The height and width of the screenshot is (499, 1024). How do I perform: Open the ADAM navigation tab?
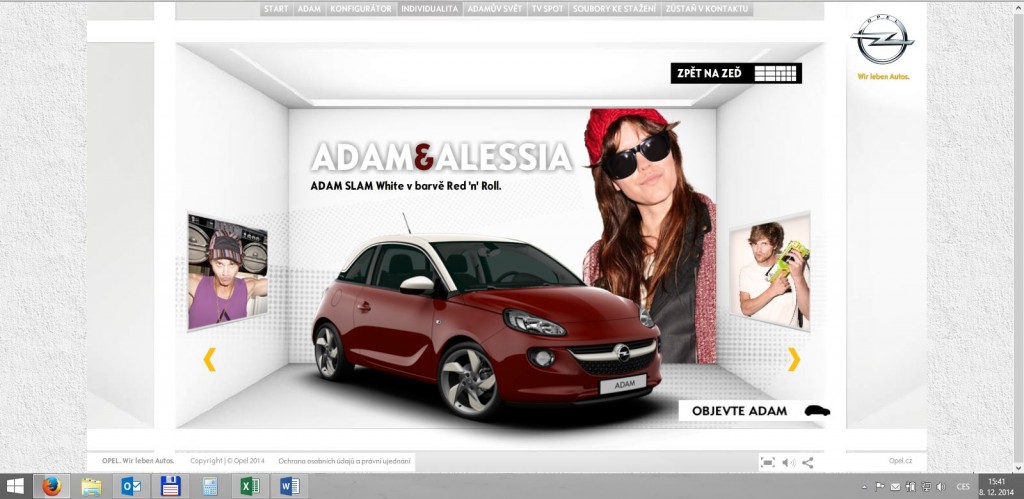point(309,8)
